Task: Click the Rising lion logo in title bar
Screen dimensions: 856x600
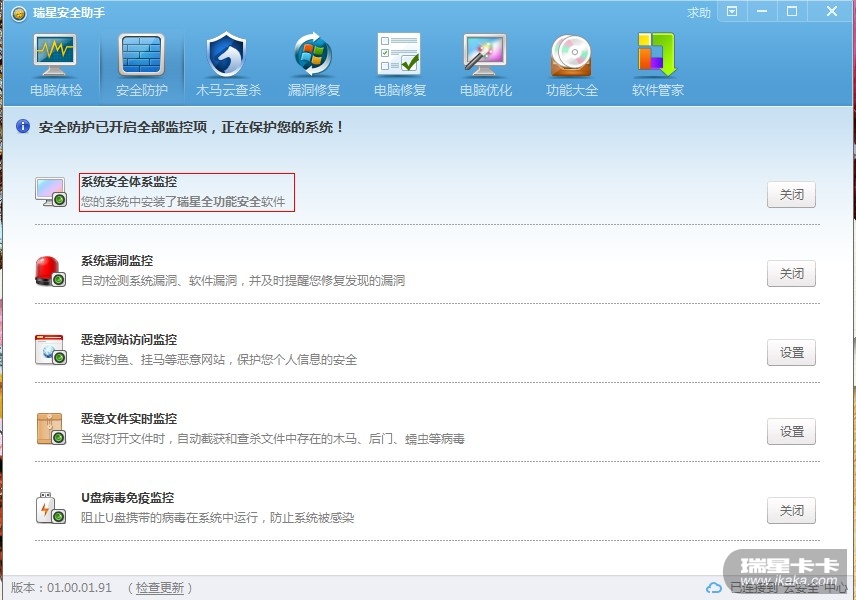Action: [19, 13]
